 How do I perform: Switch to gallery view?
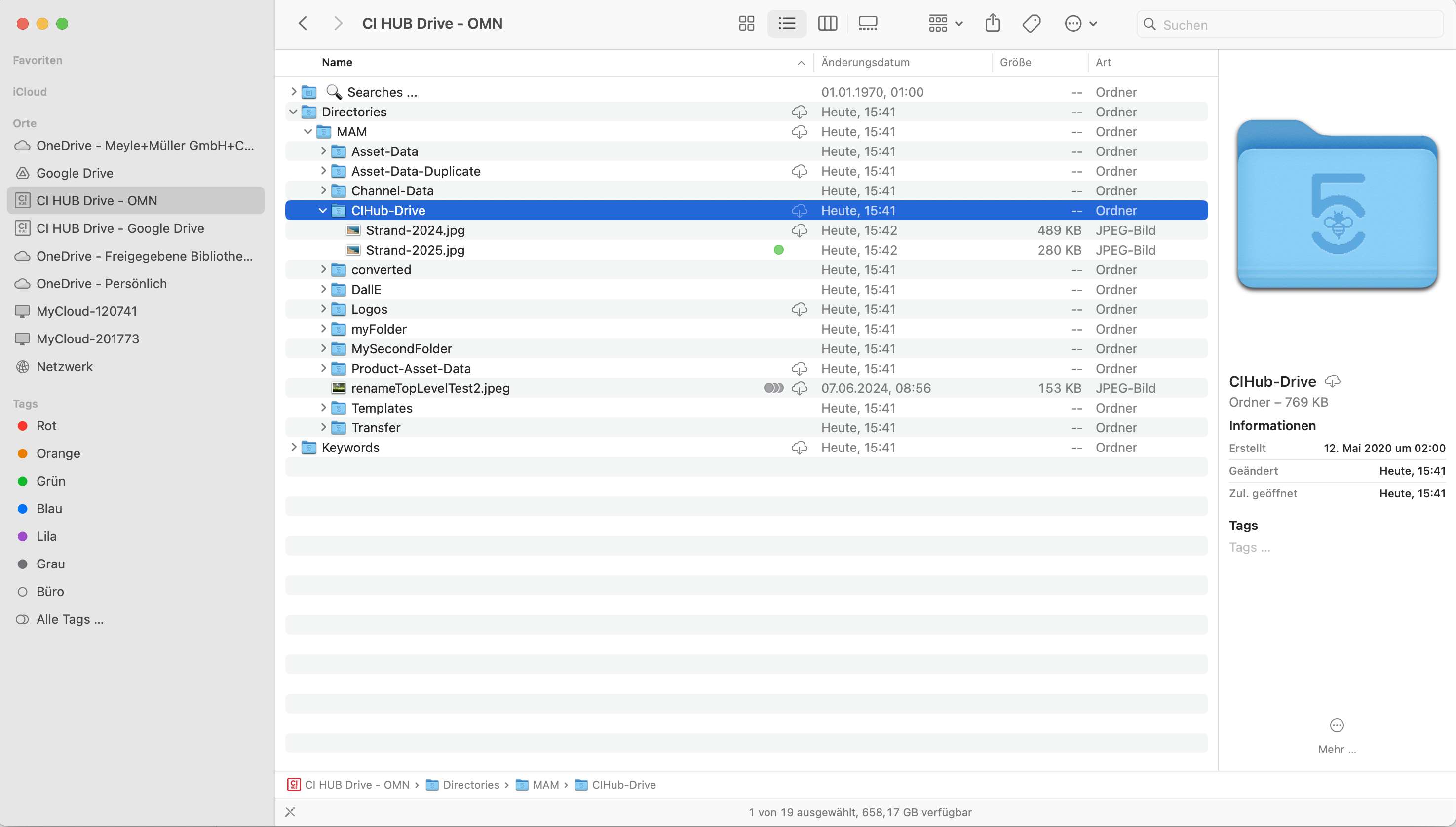coord(868,23)
